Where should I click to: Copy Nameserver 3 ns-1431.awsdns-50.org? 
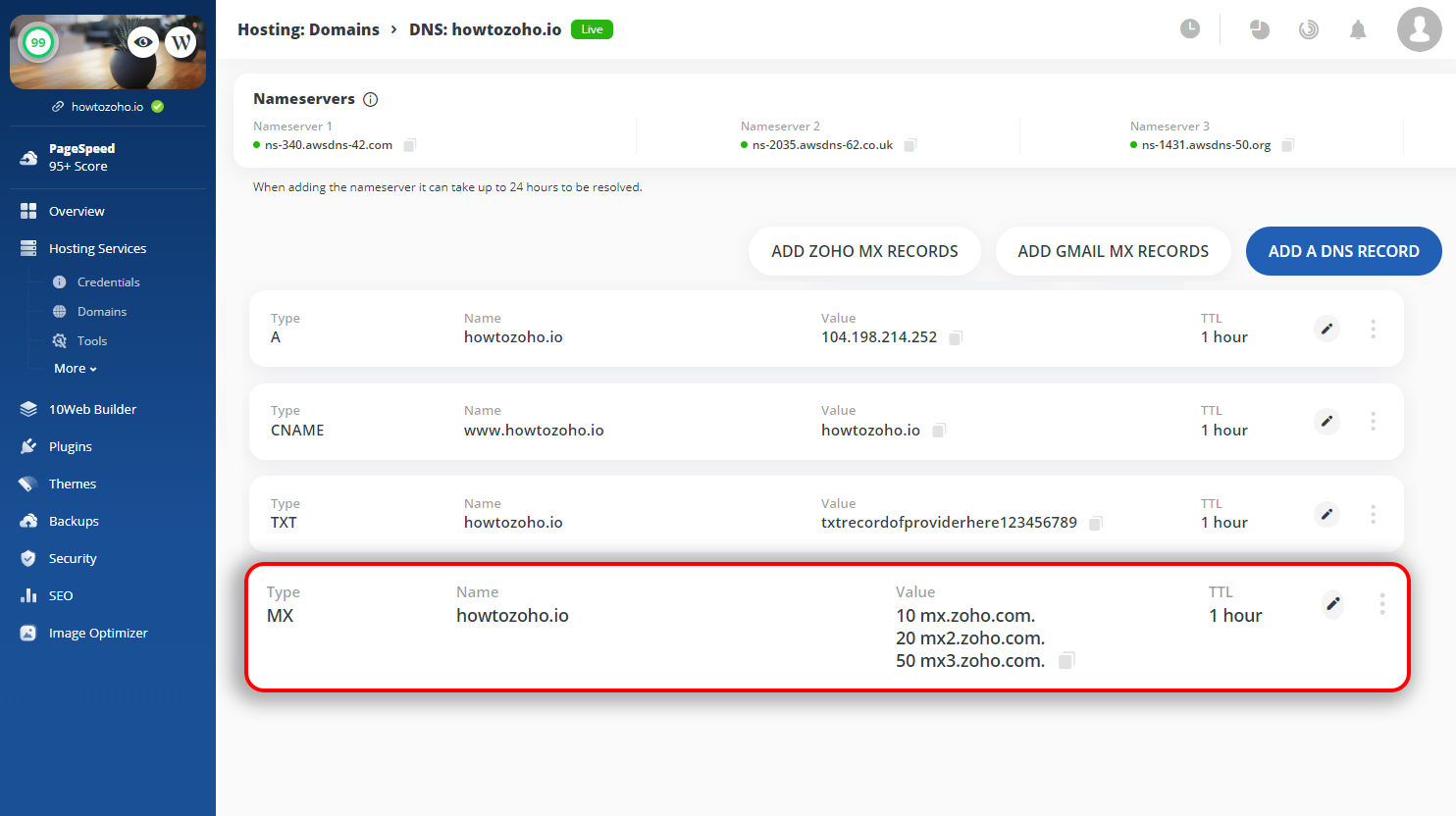(1288, 145)
